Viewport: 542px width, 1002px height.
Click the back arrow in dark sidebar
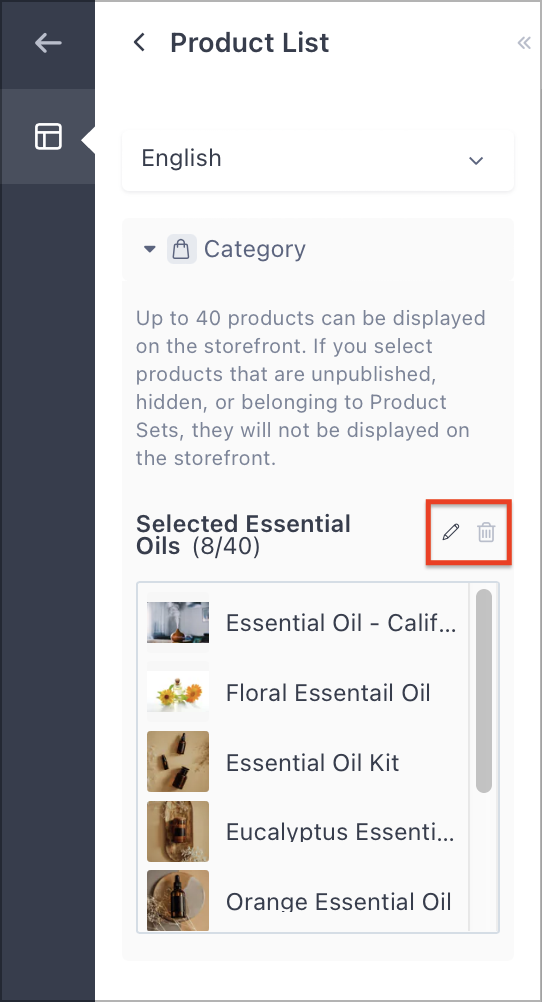point(48,43)
